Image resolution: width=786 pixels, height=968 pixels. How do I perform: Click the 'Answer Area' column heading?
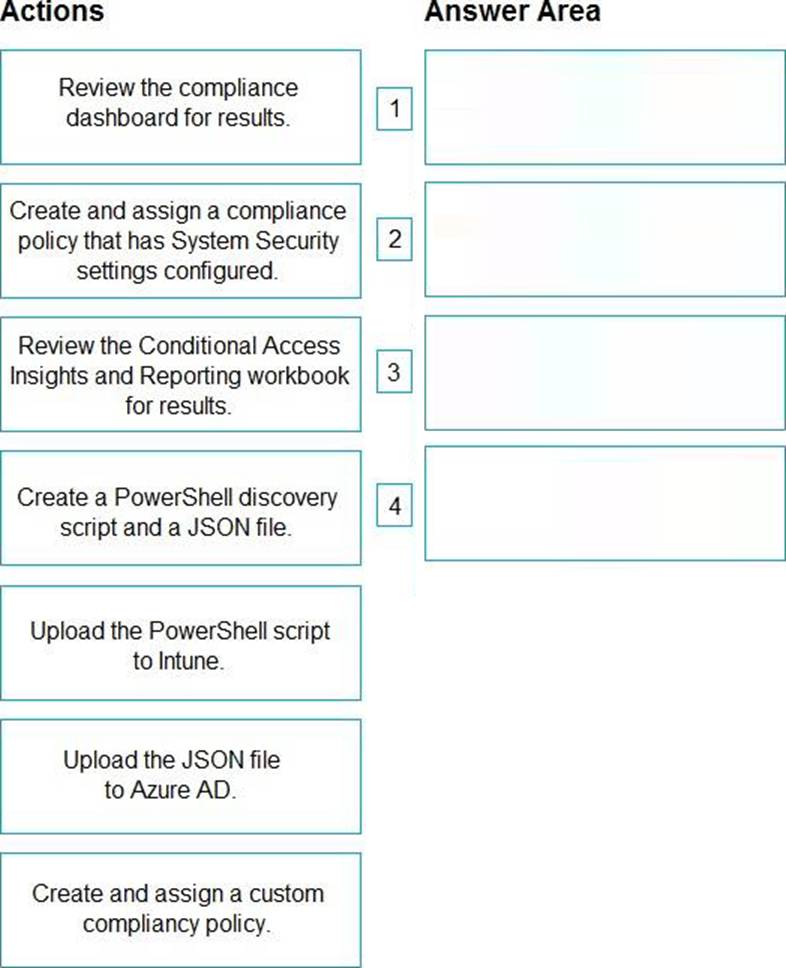512,12
